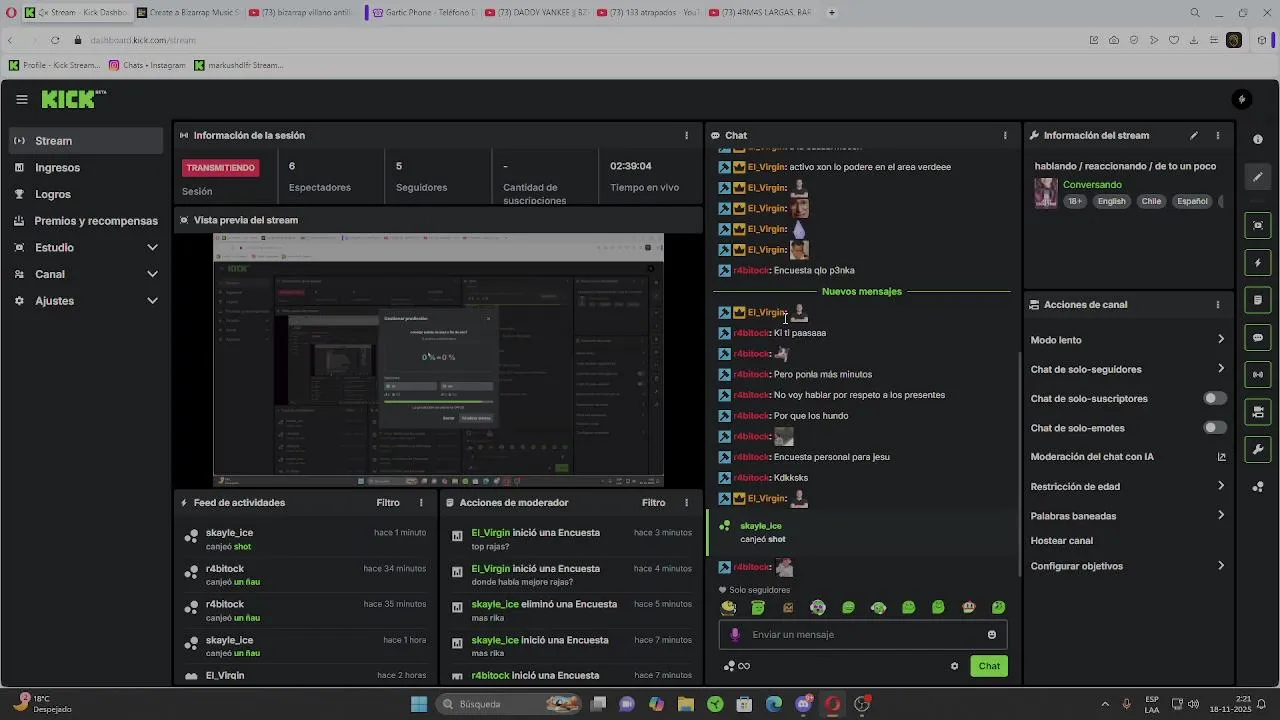This screenshot has height=720, width=1280.
Task: Select the broadcast signal widget icon in the right sidebar
Action: (1258, 375)
